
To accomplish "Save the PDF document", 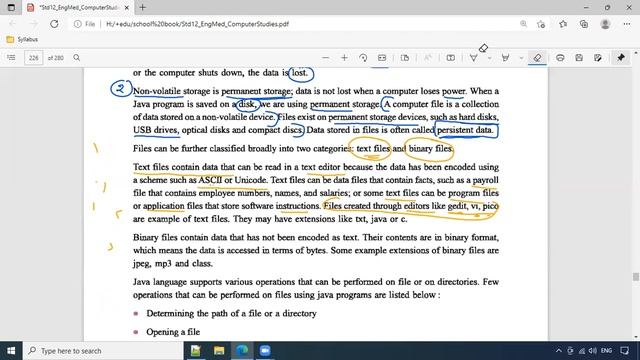I will (579, 58).
